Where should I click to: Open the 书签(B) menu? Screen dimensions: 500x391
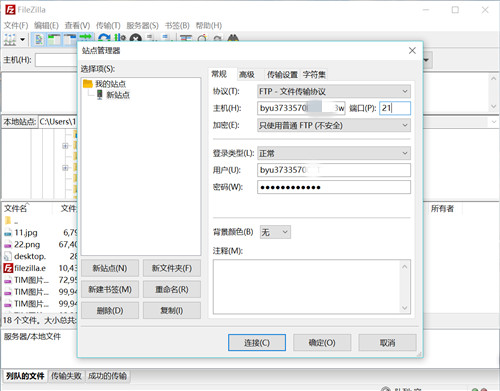coord(177,25)
